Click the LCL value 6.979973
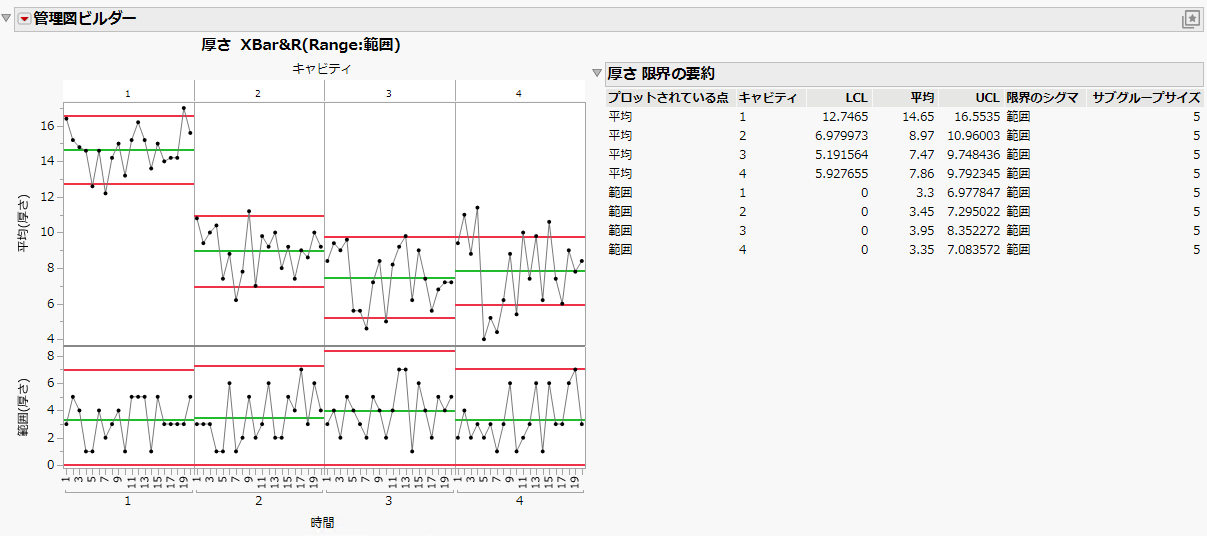This screenshot has width=1207, height=536. click(x=840, y=135)
